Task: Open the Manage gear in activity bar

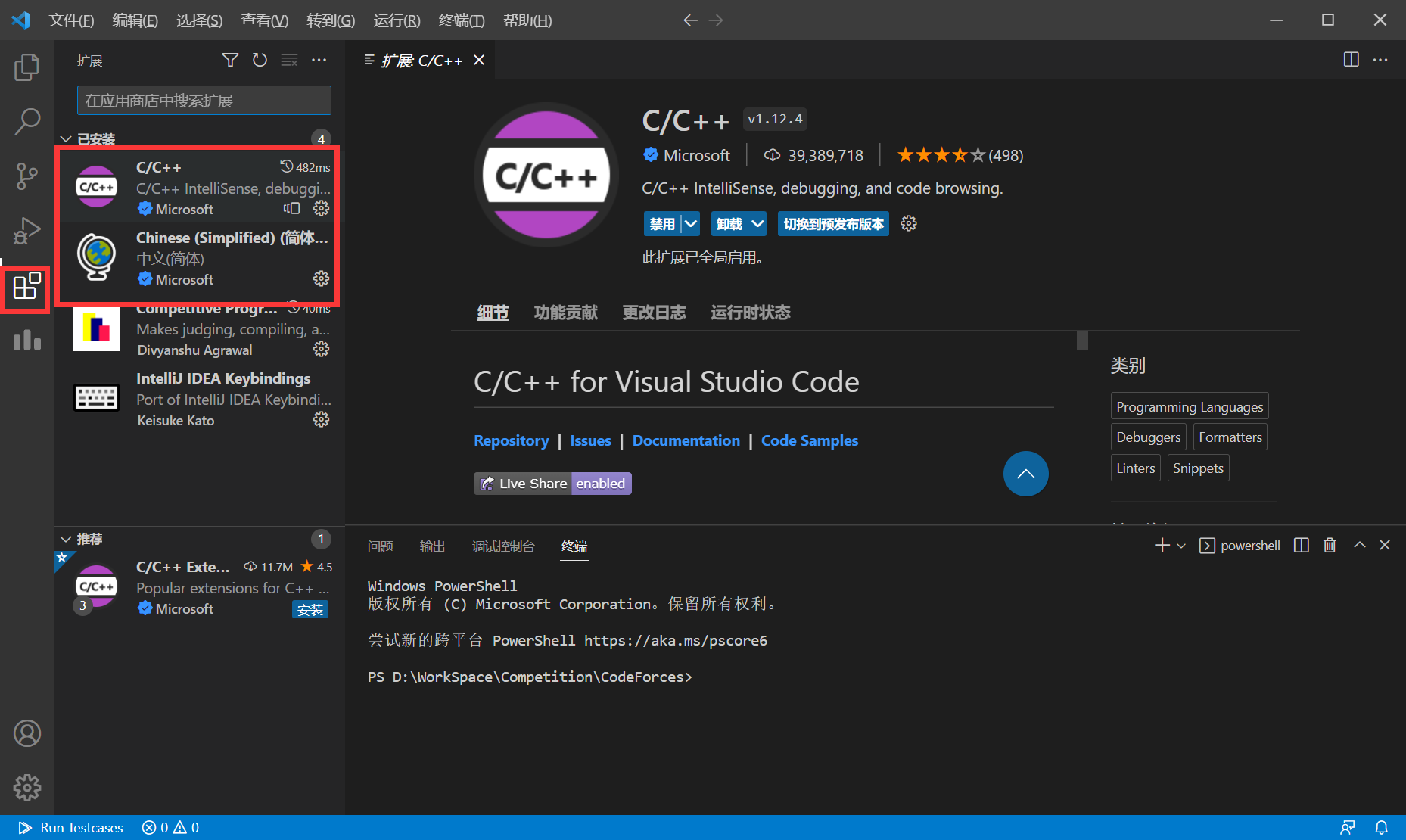Action: 27,788
